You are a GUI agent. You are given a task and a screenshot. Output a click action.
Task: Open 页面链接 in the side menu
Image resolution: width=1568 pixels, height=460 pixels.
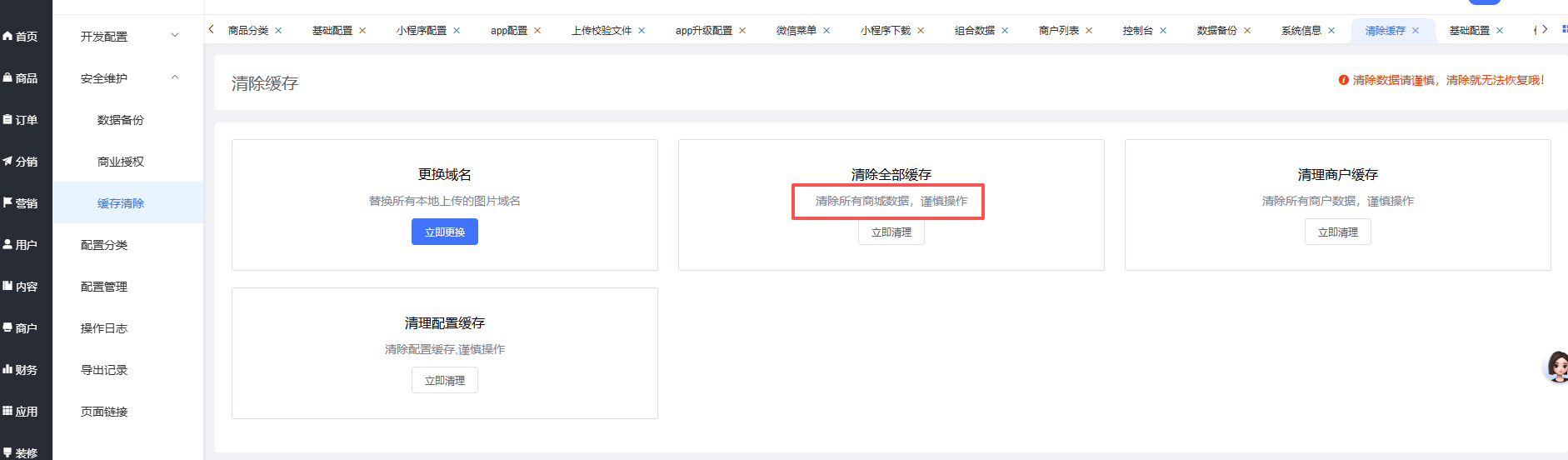click(104, 412)
